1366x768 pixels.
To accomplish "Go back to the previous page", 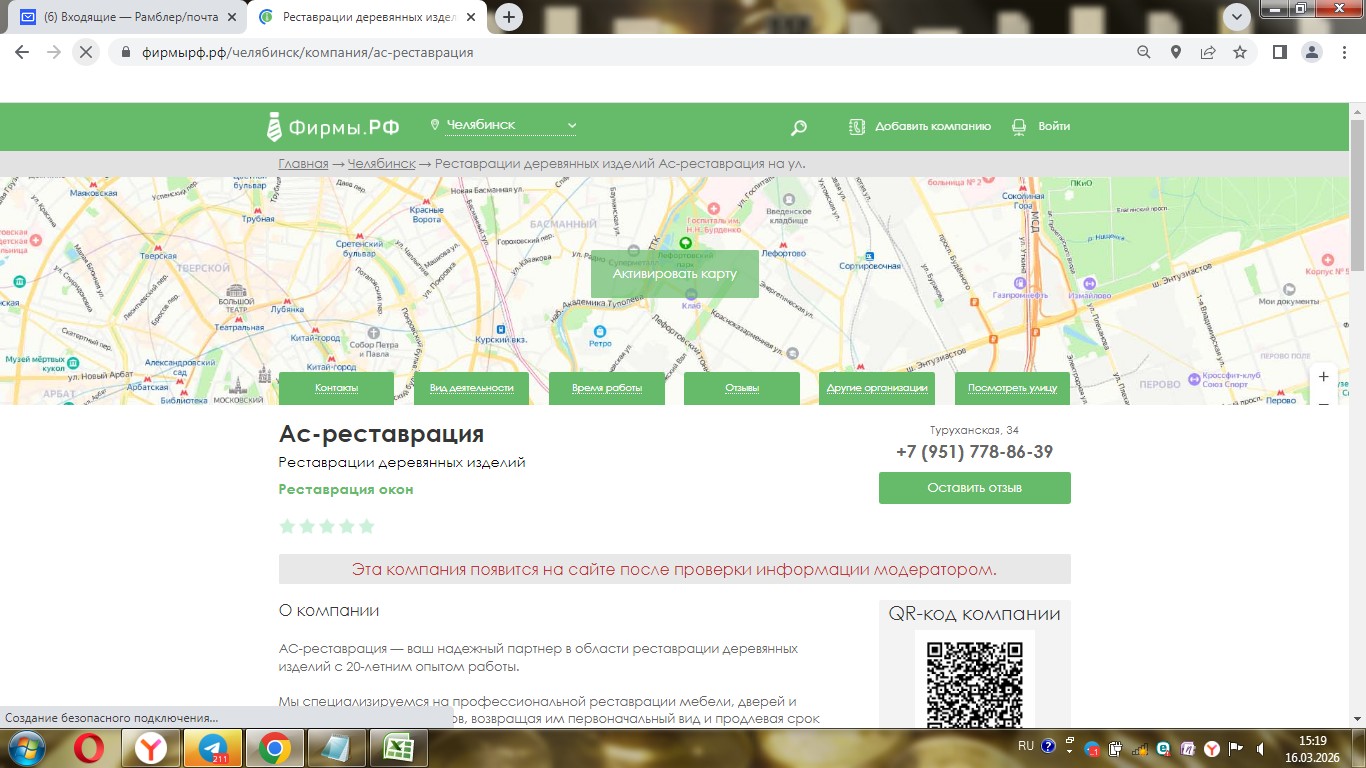I will pyautogui.click(x=22, y=52).
